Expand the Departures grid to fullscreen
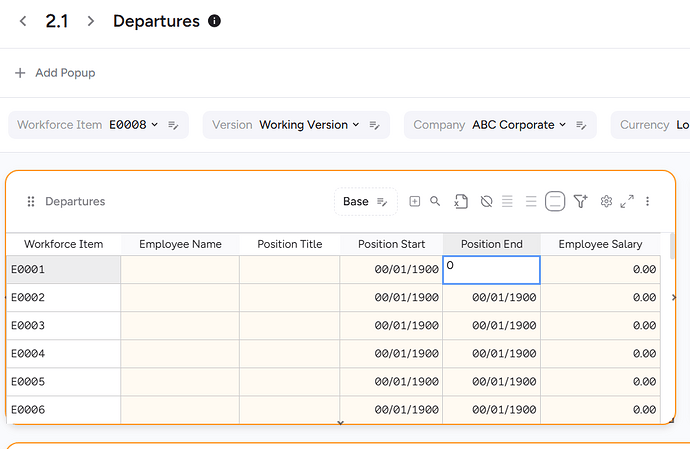The height and width of the screenshot is (449, 690). [627, 202]
